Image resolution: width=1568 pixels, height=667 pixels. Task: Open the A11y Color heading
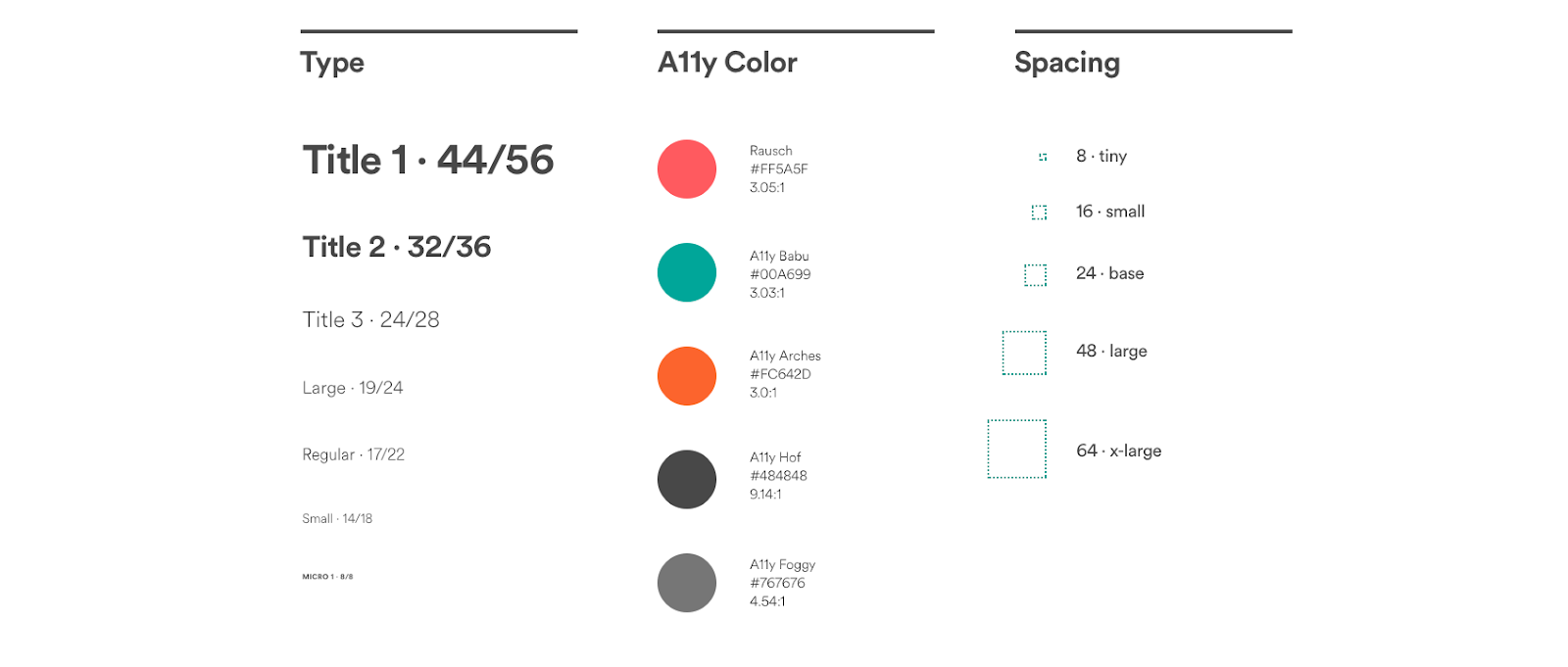coord(727,64)
